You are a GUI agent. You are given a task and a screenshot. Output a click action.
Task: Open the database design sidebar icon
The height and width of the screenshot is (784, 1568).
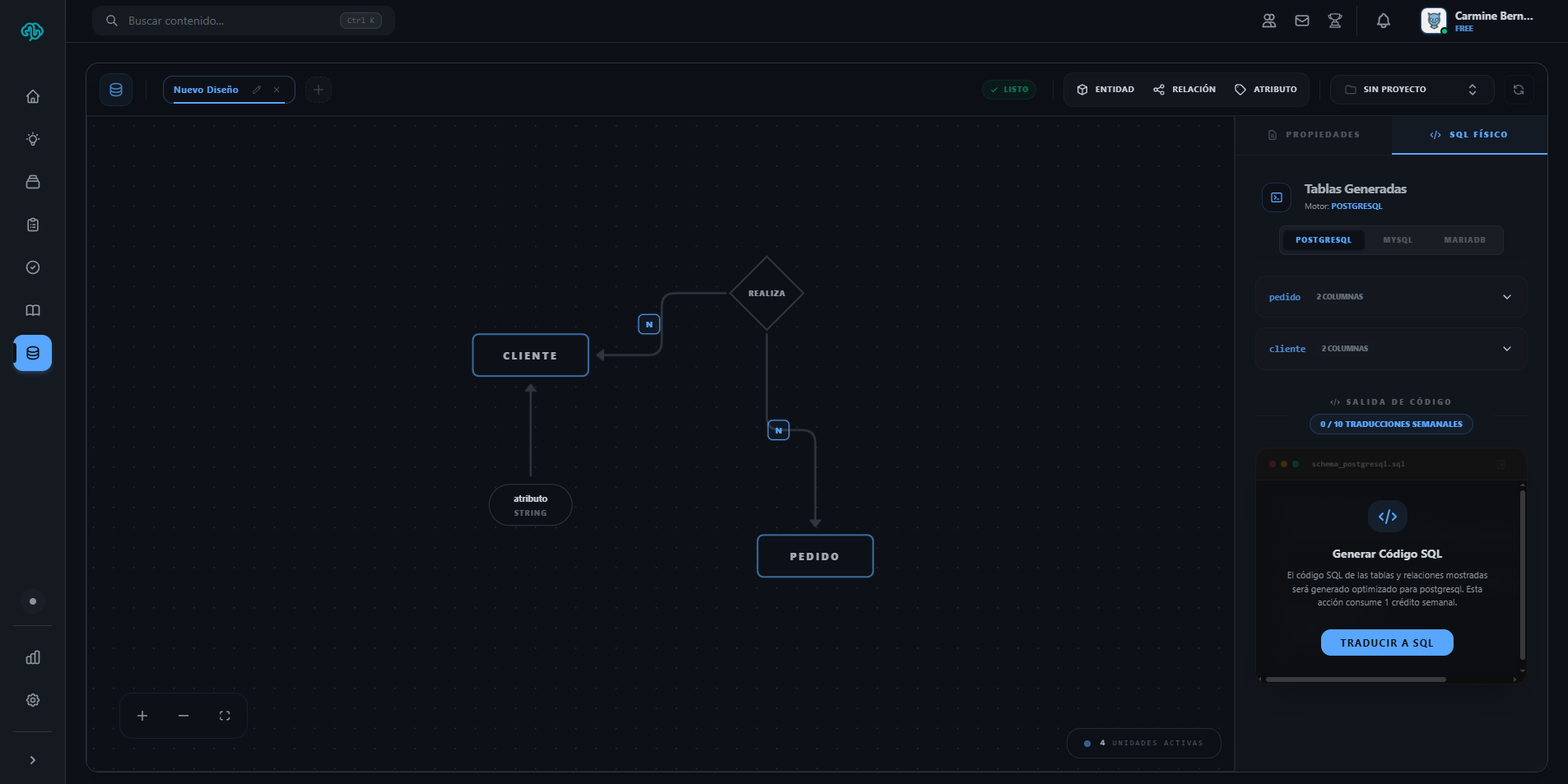[32, 352]
